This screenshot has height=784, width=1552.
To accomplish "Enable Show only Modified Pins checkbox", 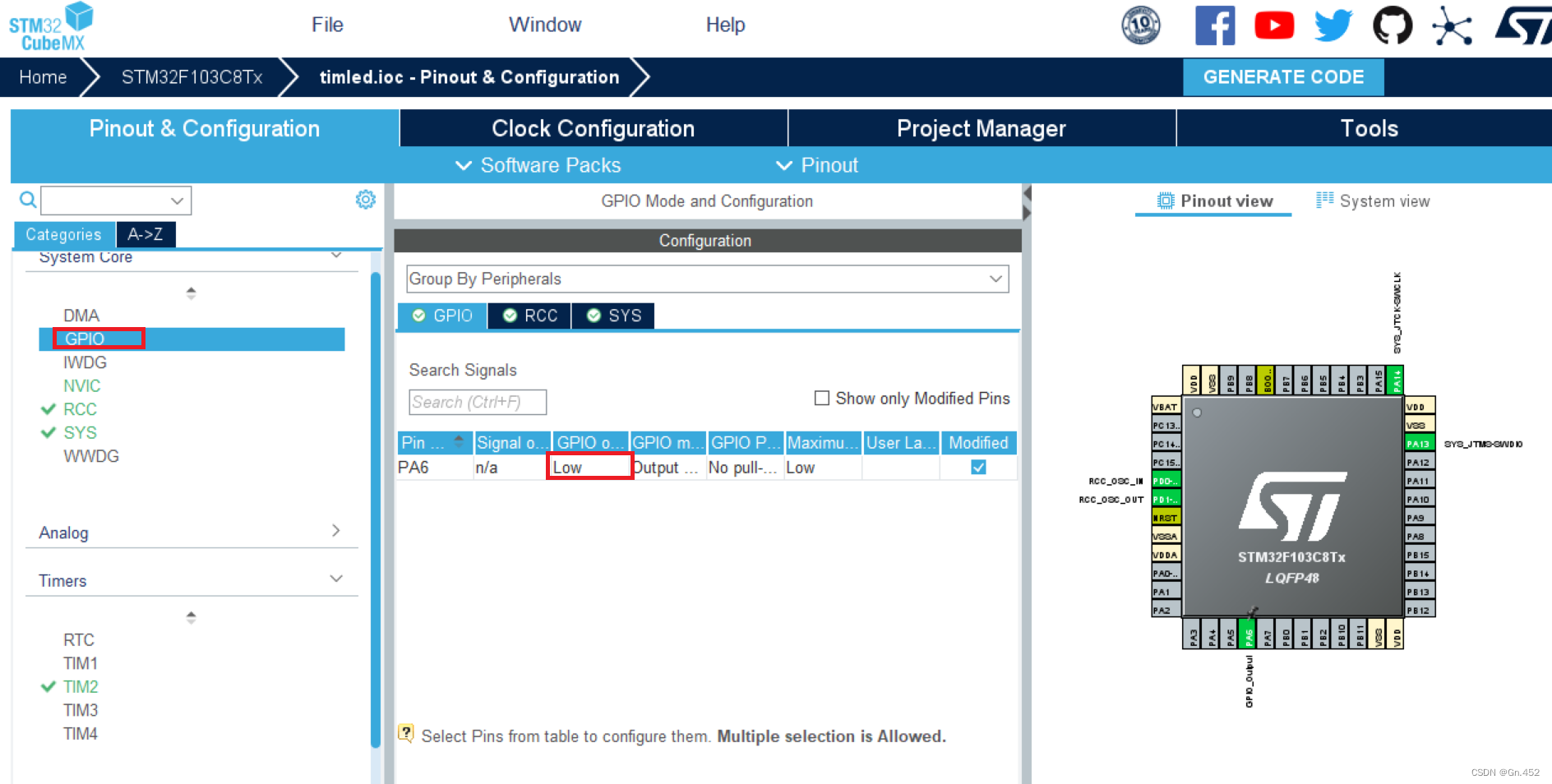I will (x=821, y=398).
